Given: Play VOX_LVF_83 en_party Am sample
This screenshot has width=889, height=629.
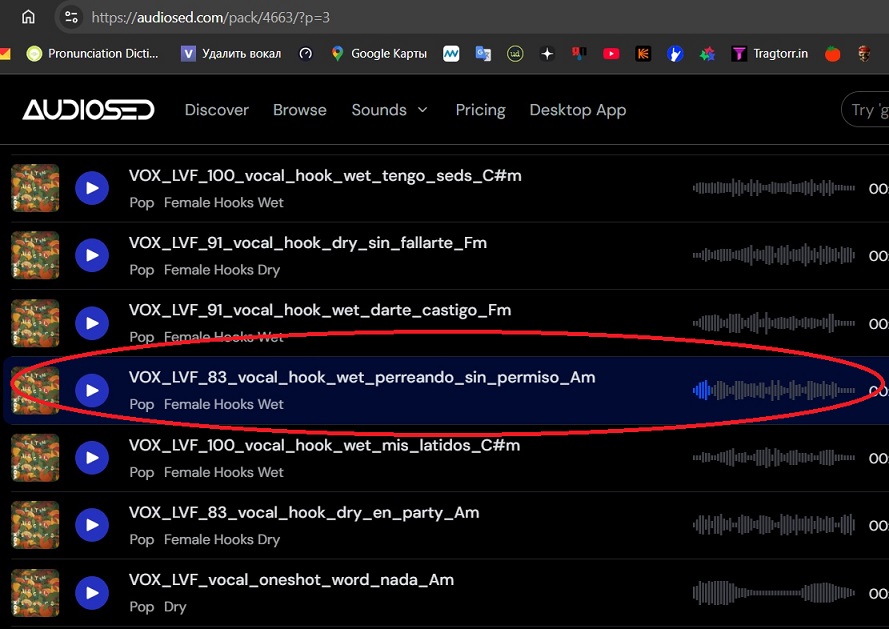Looking at the screenshot, I should click(x=92, y=525).
